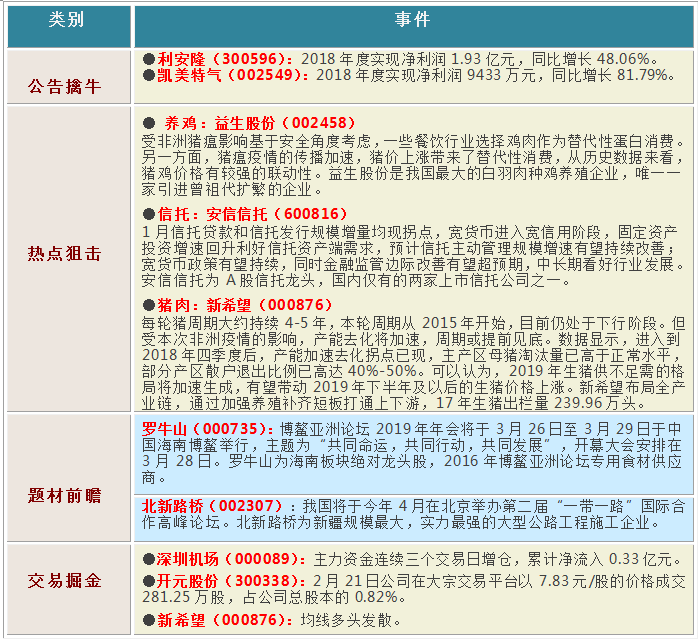Click the 事件 column header

click(414, 26)
